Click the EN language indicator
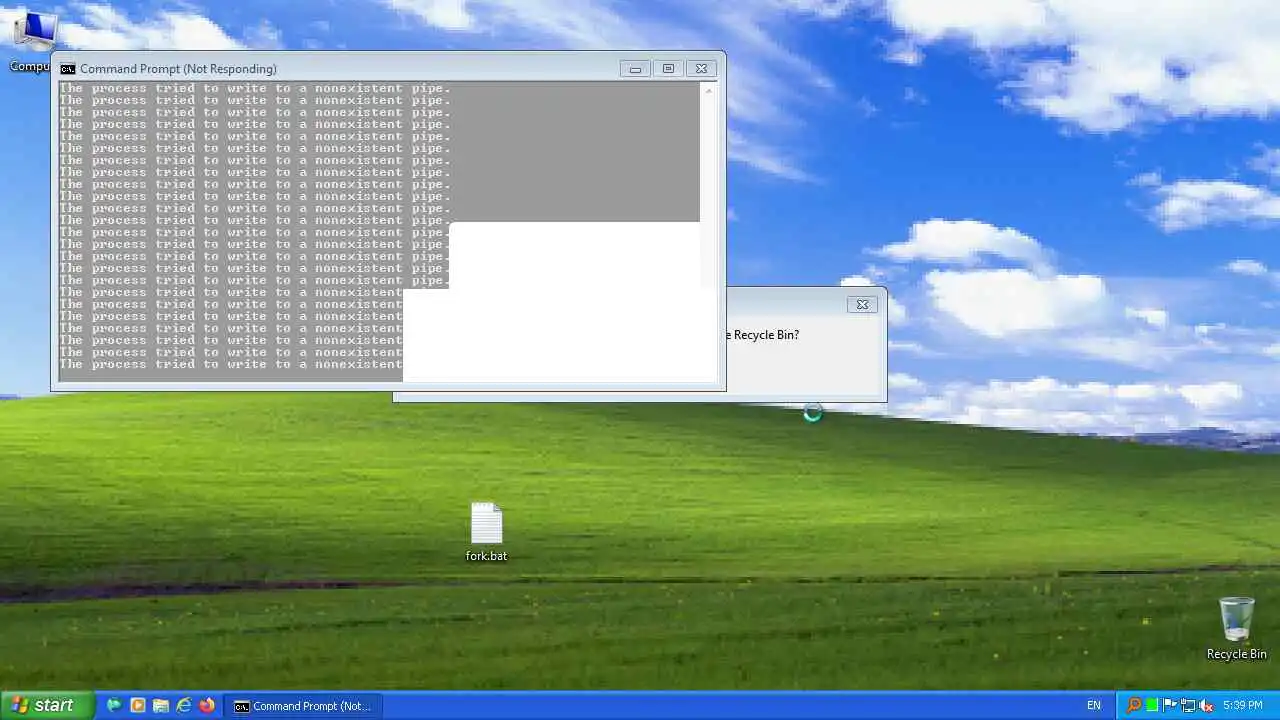This screenshot has height=720, width=1280. pos(1094,705)
